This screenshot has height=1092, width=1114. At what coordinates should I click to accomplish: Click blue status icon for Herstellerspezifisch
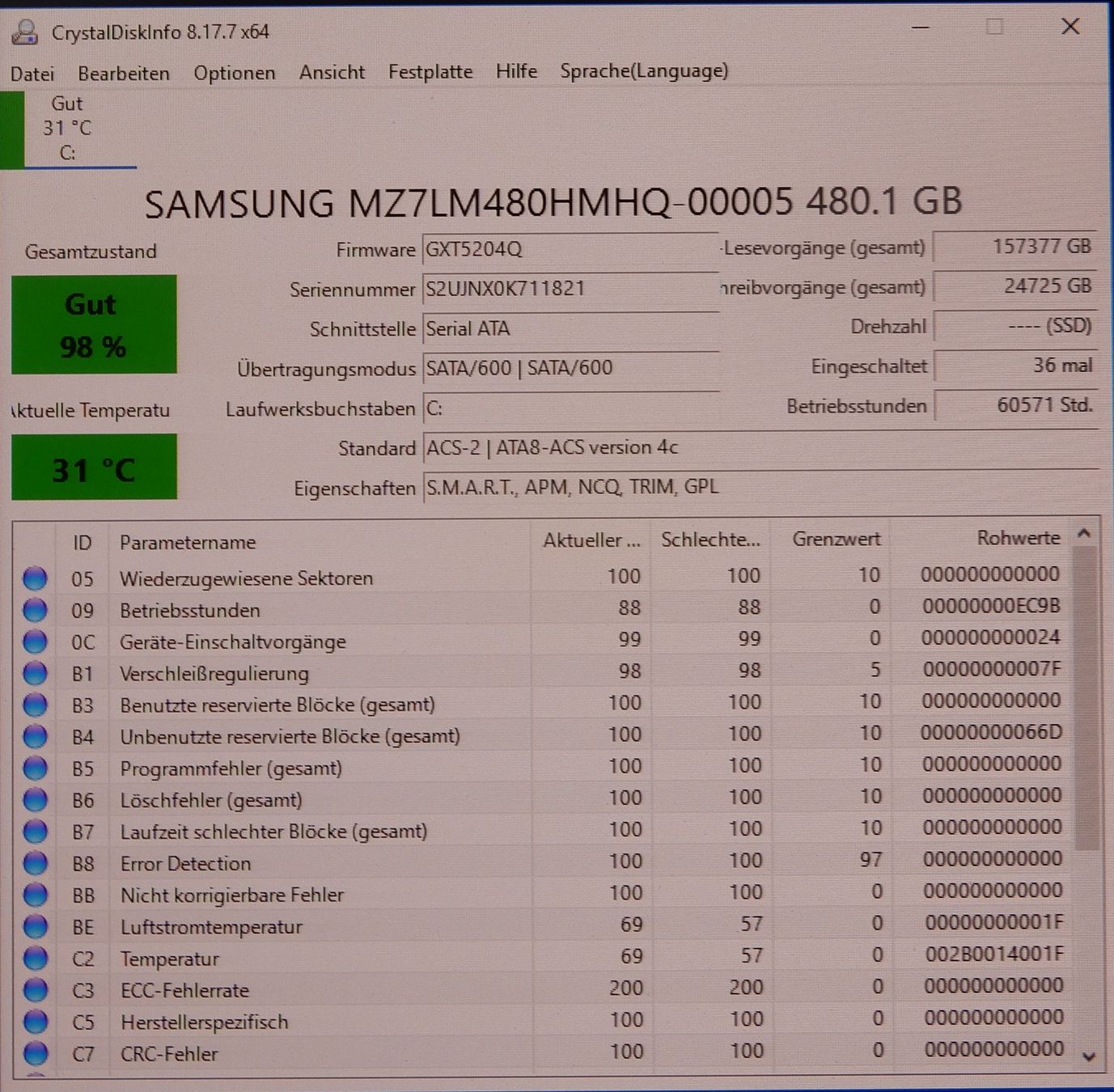[x=35, y=1022]
